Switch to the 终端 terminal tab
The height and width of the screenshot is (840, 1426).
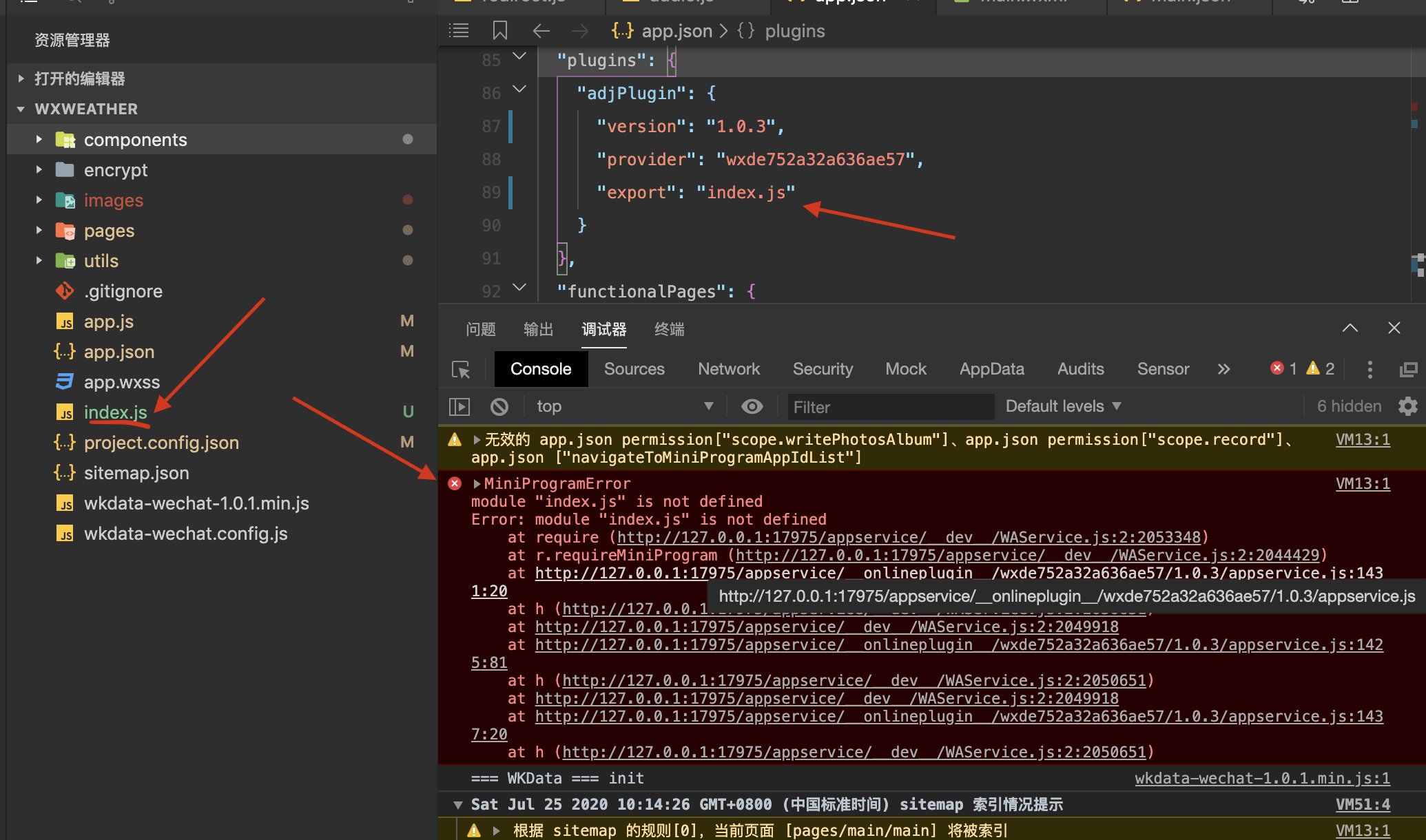(669, 329)
